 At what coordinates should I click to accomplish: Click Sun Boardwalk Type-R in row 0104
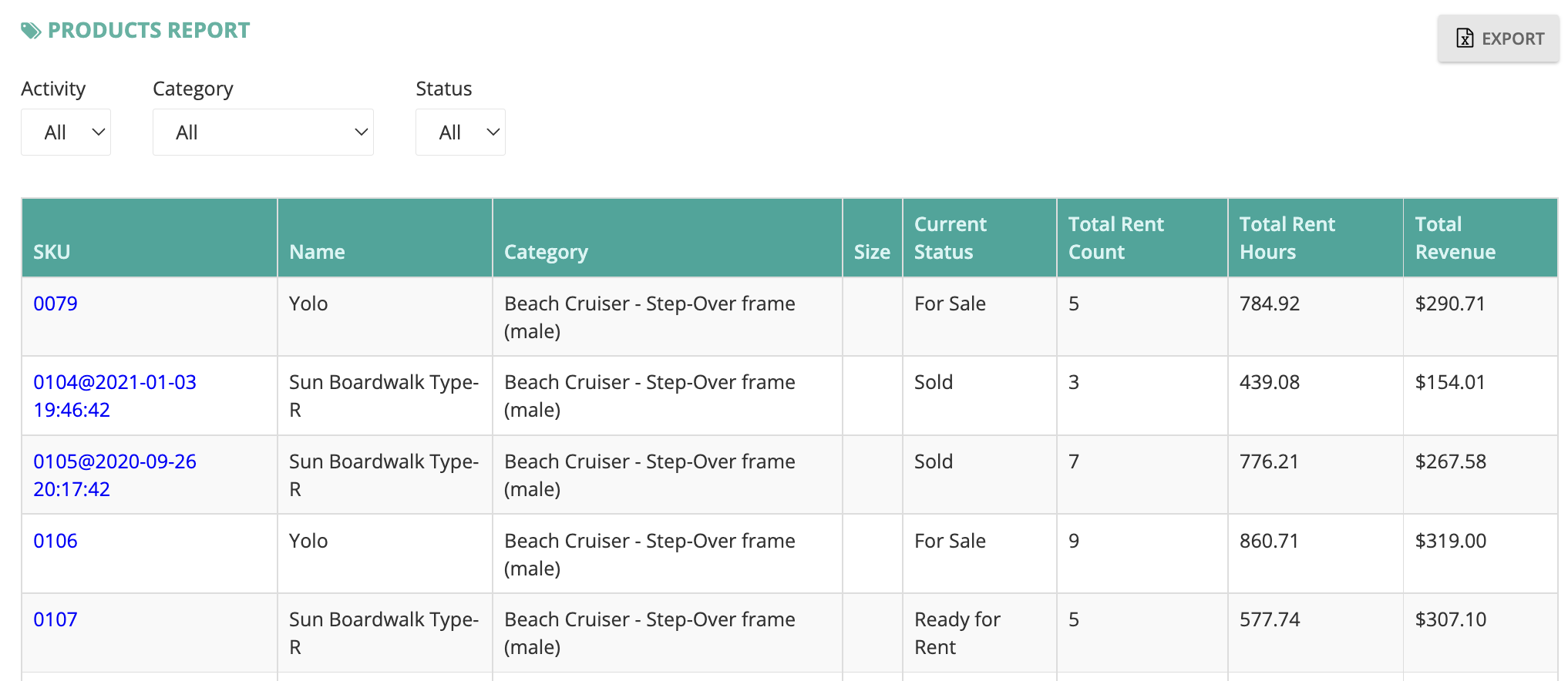(x=384, y=396)
